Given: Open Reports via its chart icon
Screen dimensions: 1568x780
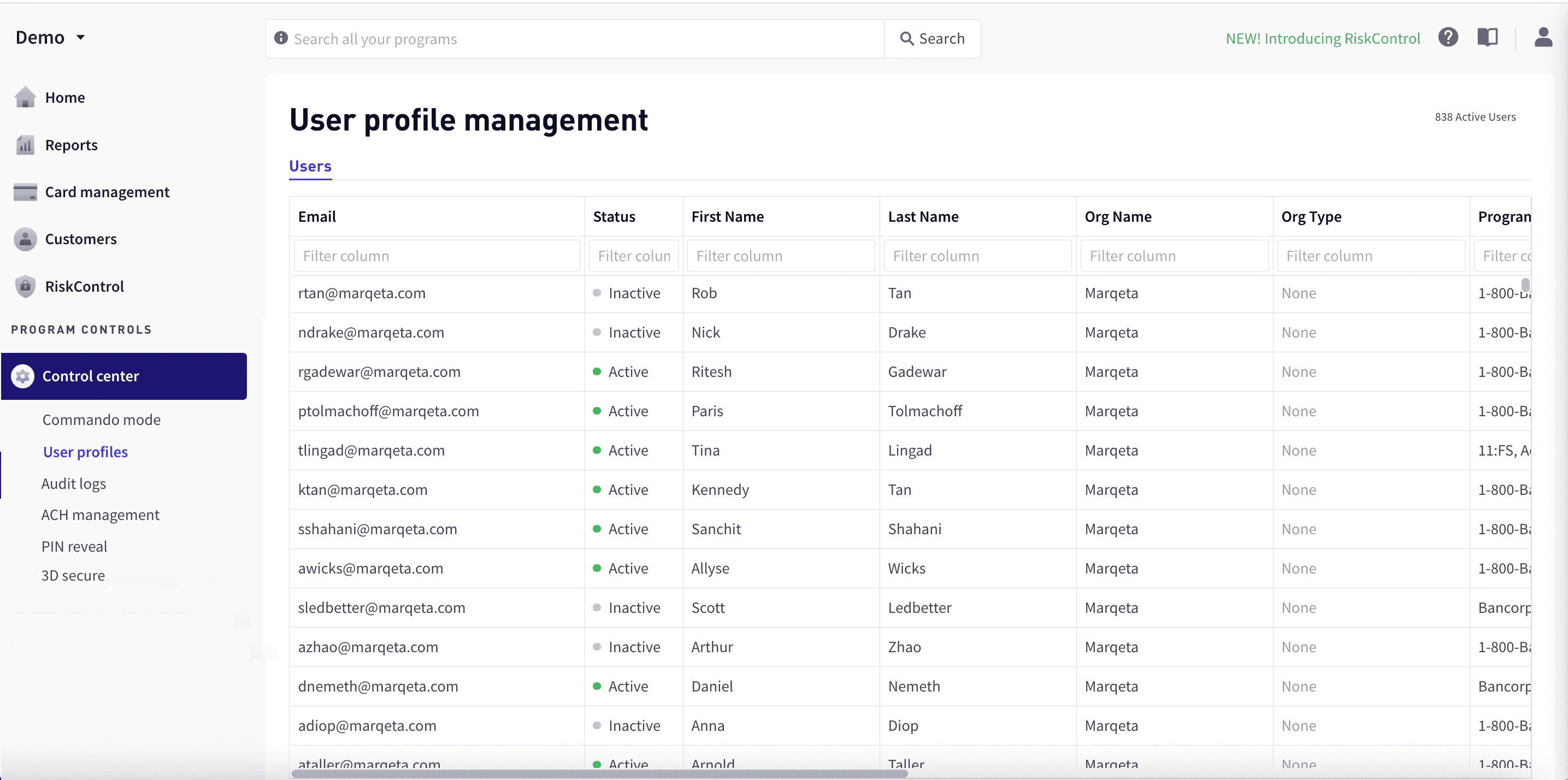Looking at the screenshot, I should (25, 145).
